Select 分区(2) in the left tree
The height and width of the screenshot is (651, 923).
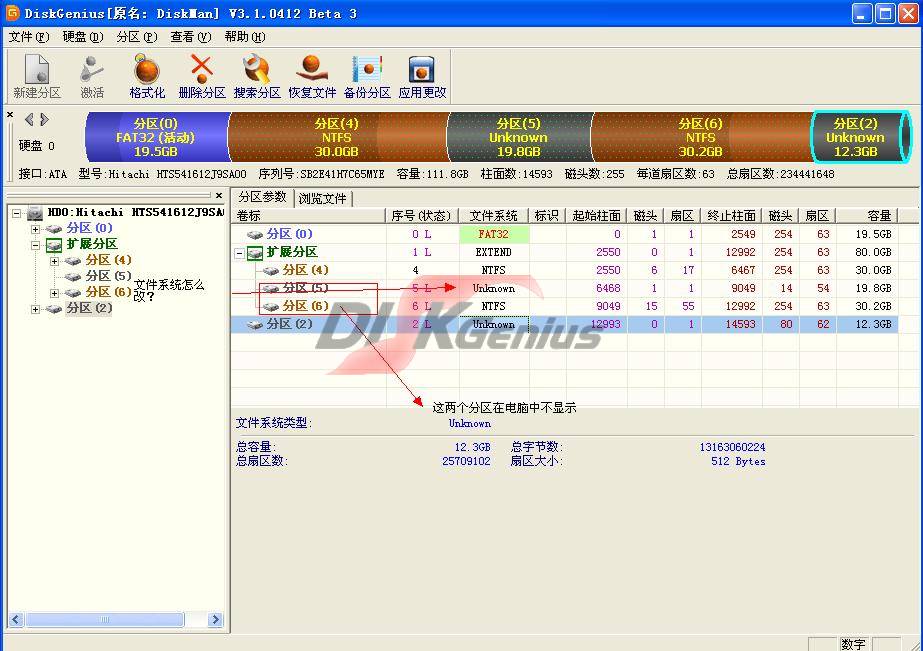point(89,308)
